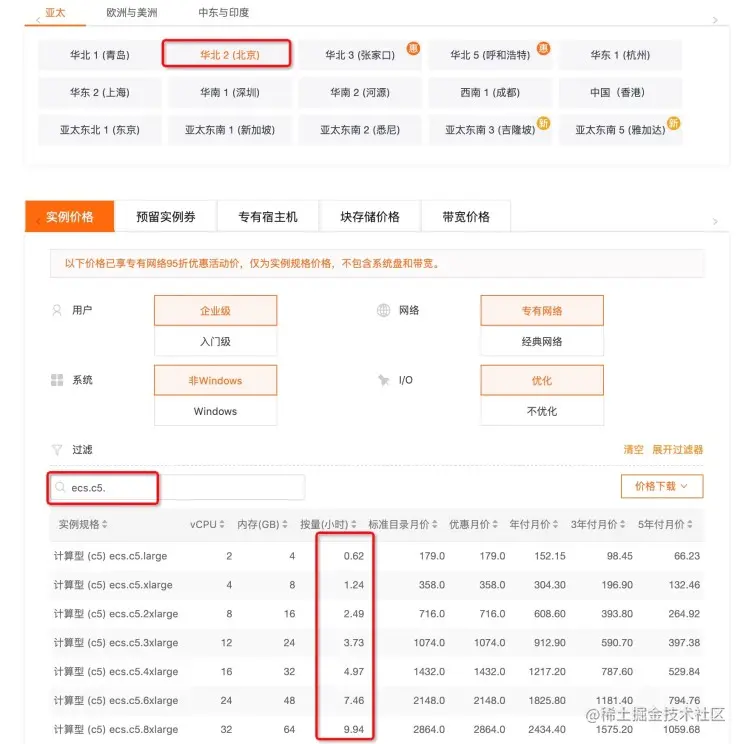Sort by 标准目录月价 column
This screenshot has height=744, width=746.
(403, 524)
